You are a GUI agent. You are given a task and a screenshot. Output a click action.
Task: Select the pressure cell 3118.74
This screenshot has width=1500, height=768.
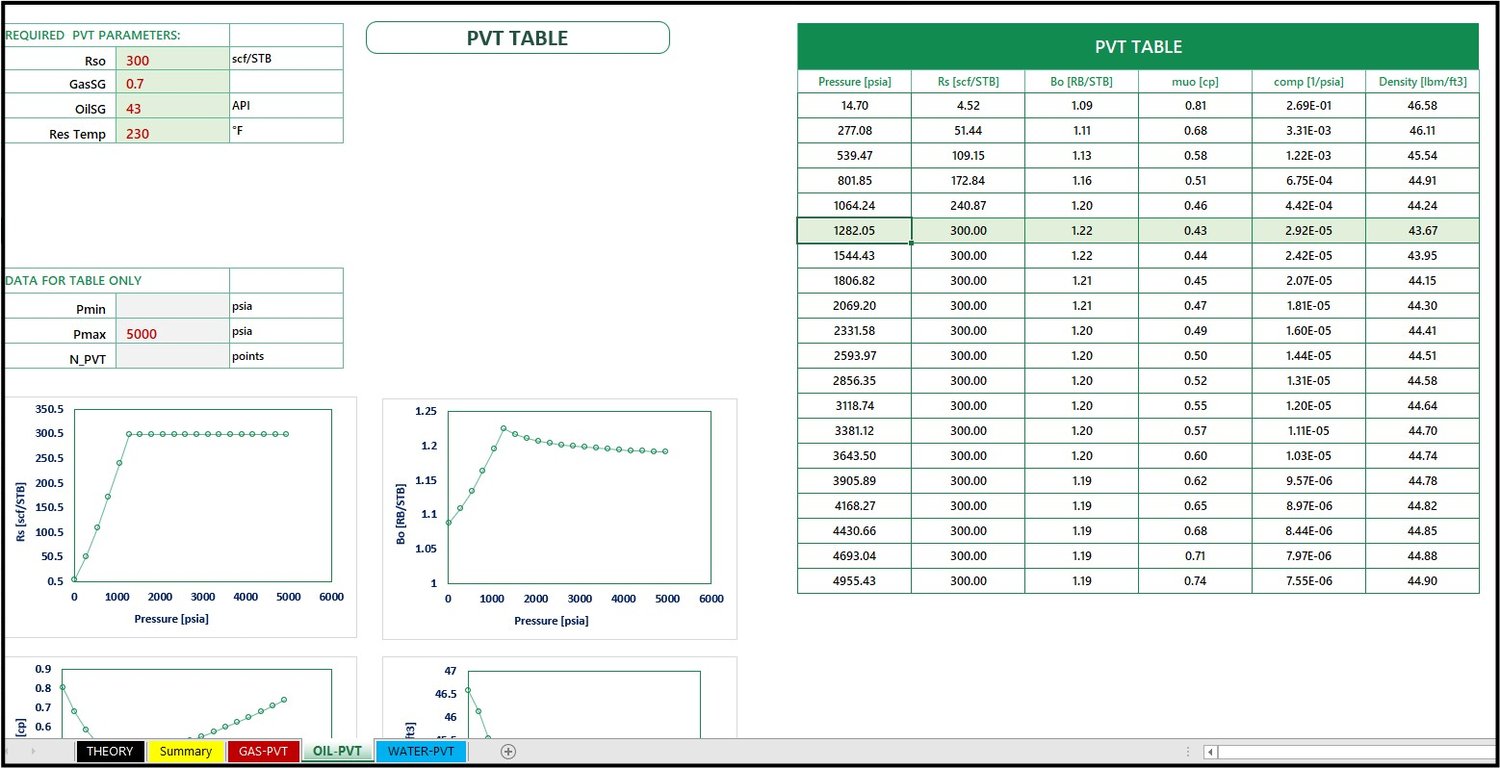point(854,405)
